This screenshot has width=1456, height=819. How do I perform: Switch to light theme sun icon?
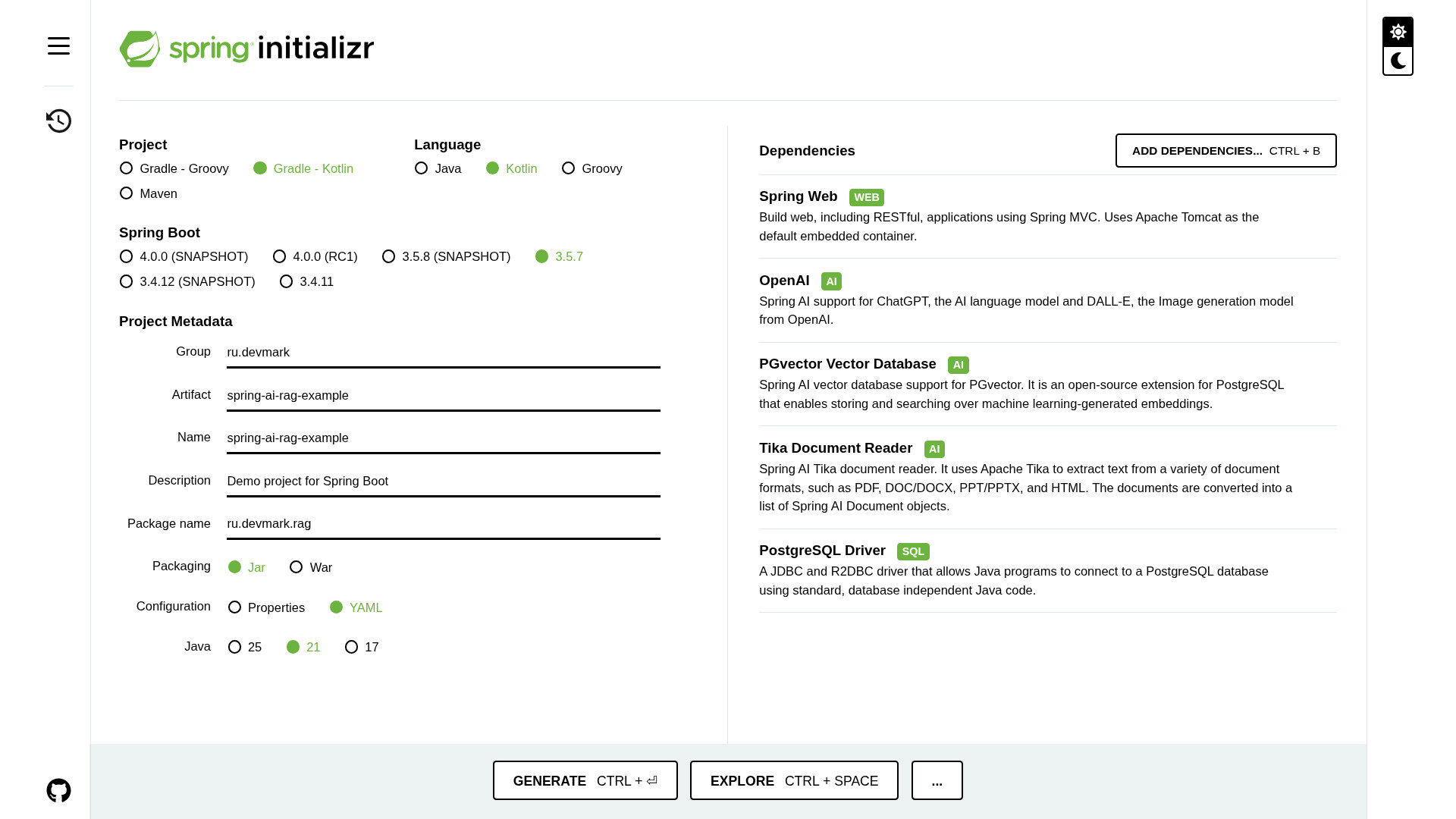click(1398, 32)
